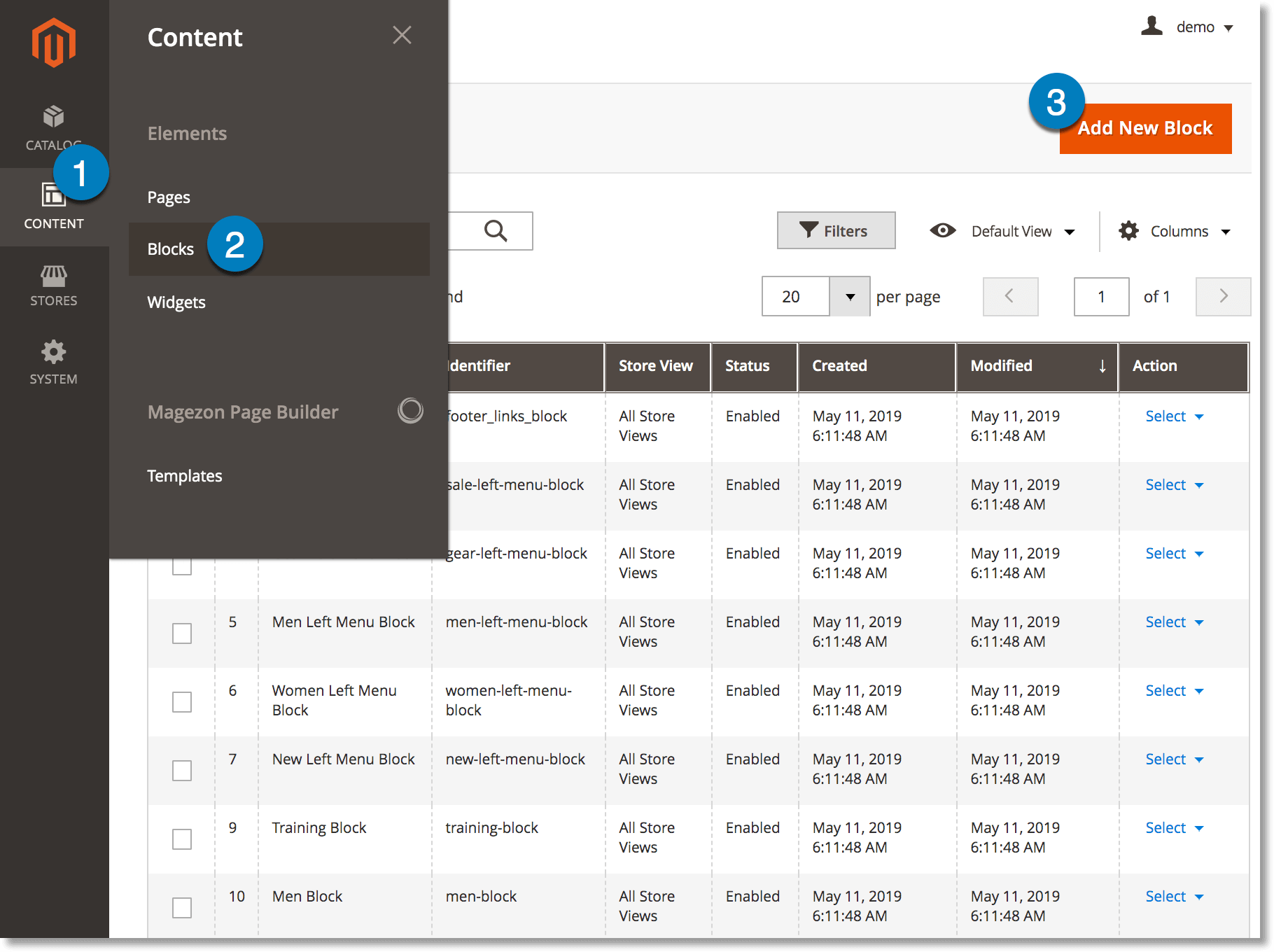Screen dimensions: 1274x952
Task: Open the Blocks menu entry
Action: 170,248
